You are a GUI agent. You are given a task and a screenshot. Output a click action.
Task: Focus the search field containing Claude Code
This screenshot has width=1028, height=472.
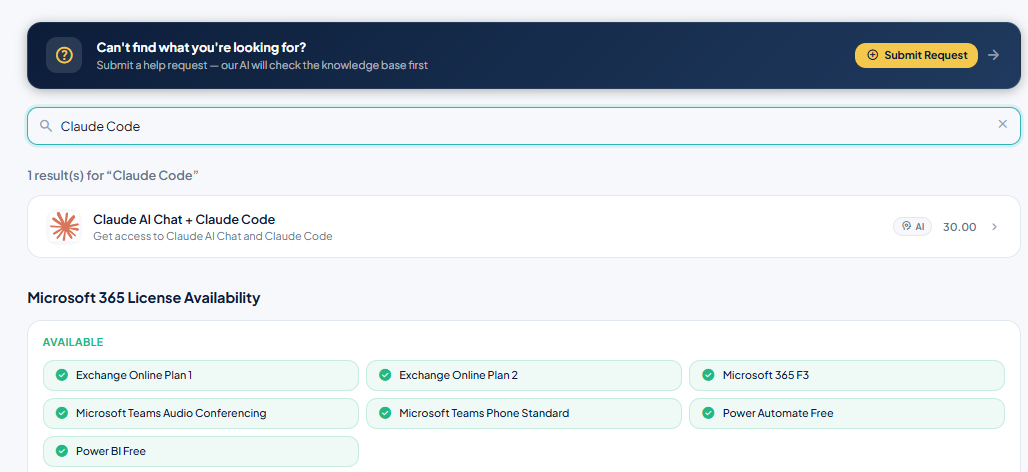tap(523, 126)
